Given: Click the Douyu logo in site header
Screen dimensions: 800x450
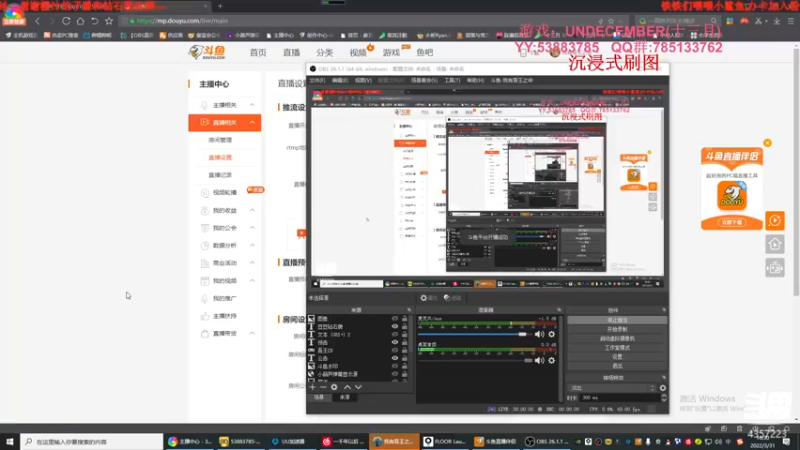Looking at the screenshot, I should point(207,52).
